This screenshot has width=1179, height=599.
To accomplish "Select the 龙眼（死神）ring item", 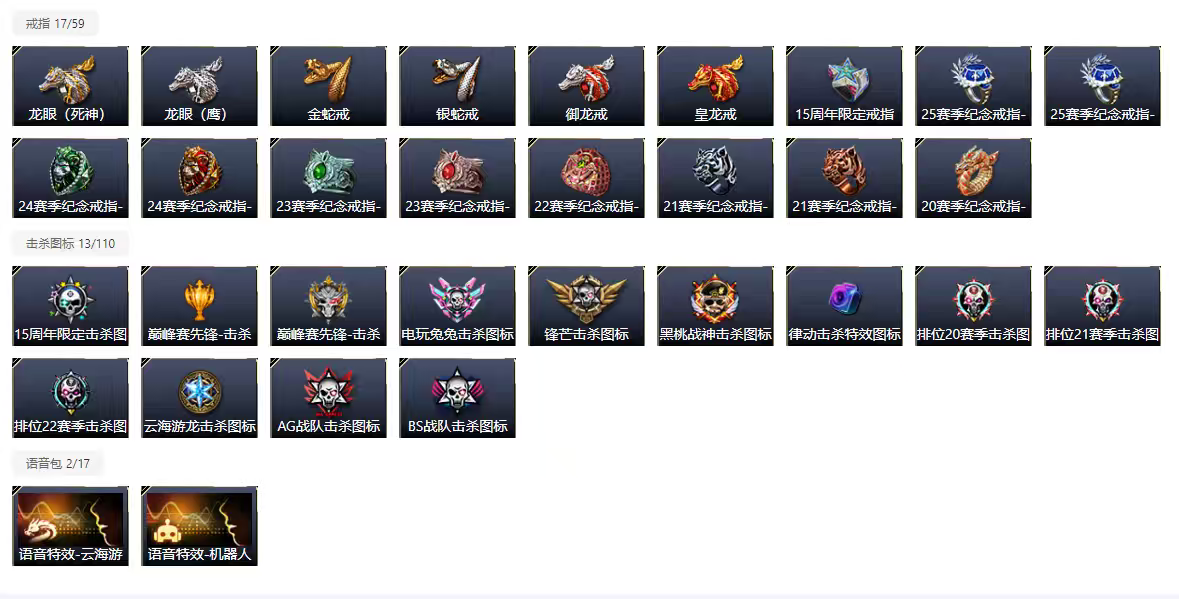I will (70, 86).
